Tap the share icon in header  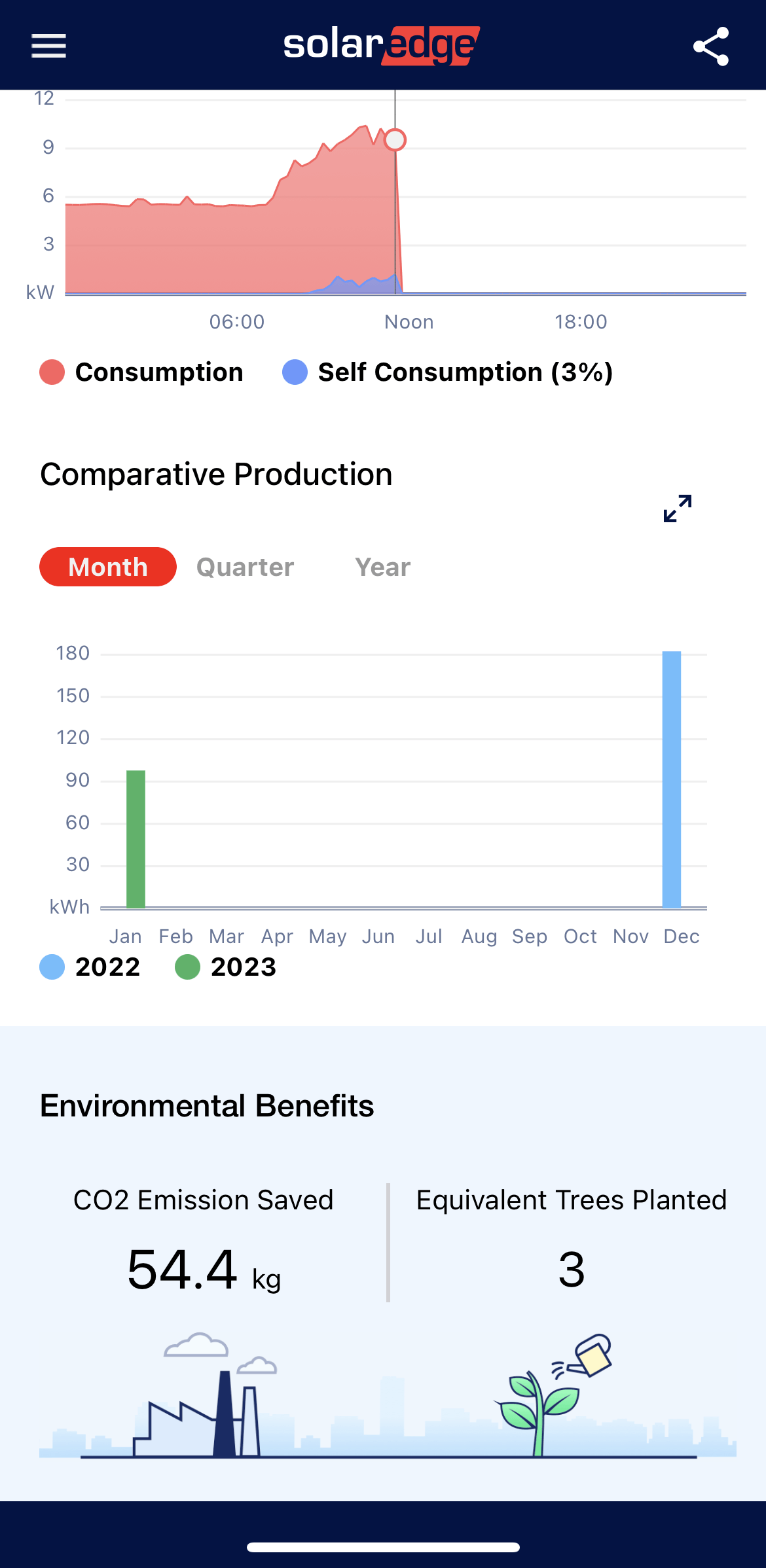[x=711, y=46]
